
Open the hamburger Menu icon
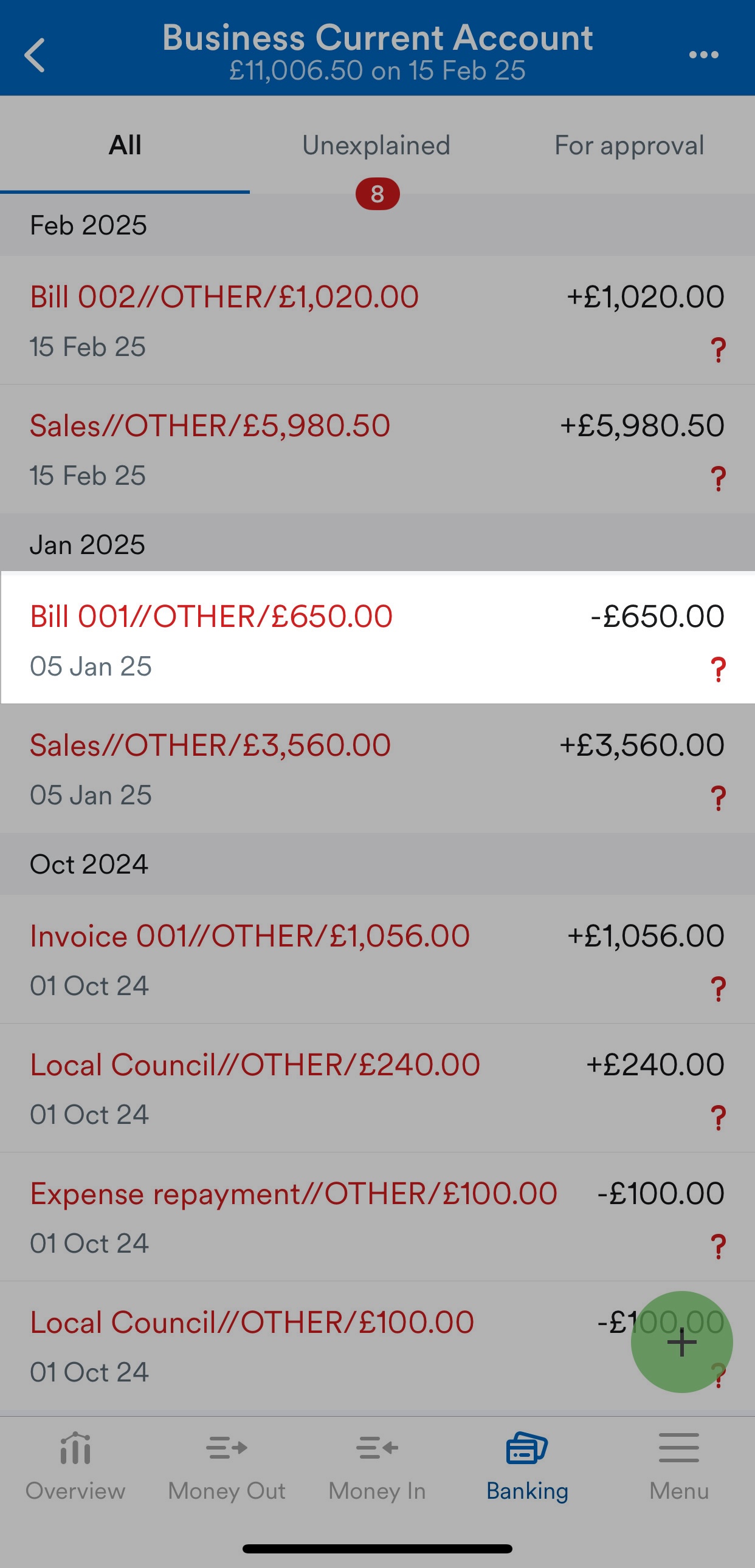pos(679,1448)
